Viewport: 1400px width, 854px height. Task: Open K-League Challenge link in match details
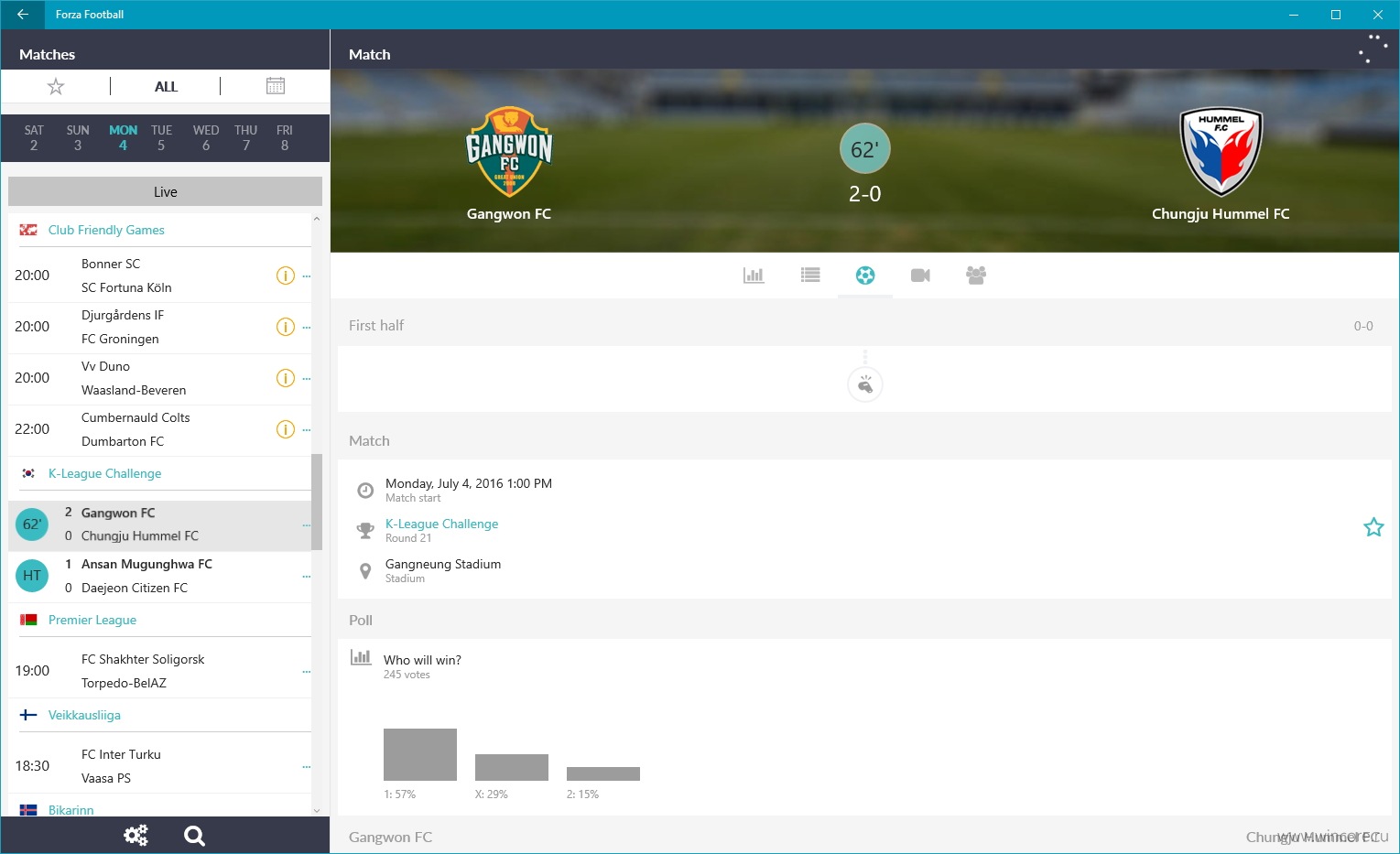tap(441, 524)
